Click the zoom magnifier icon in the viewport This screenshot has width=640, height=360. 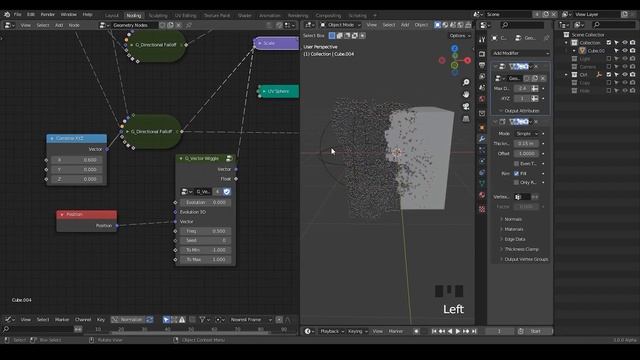pyautogui.click(x=466, y=82)
